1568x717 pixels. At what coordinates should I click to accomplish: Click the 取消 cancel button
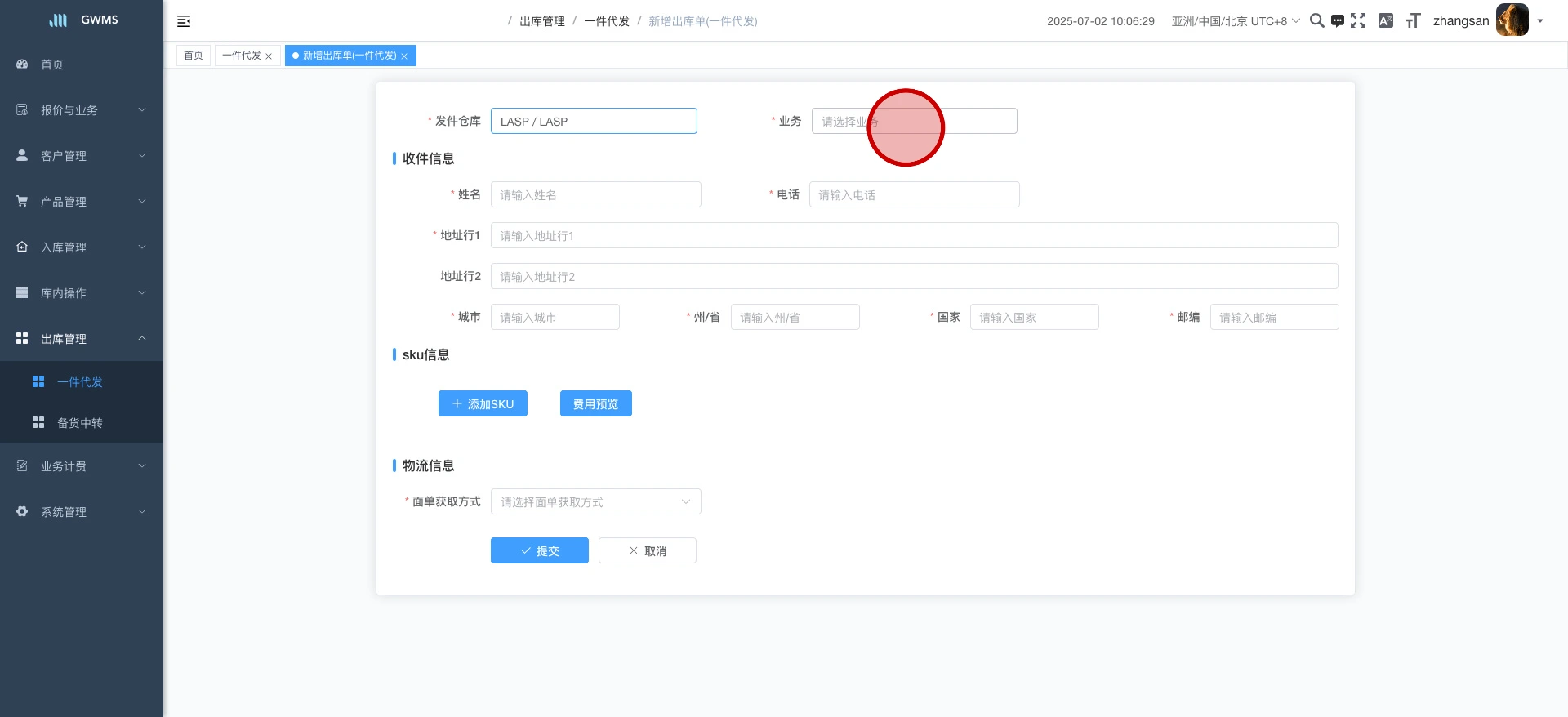pyautogui.click(x=647, y=550)
